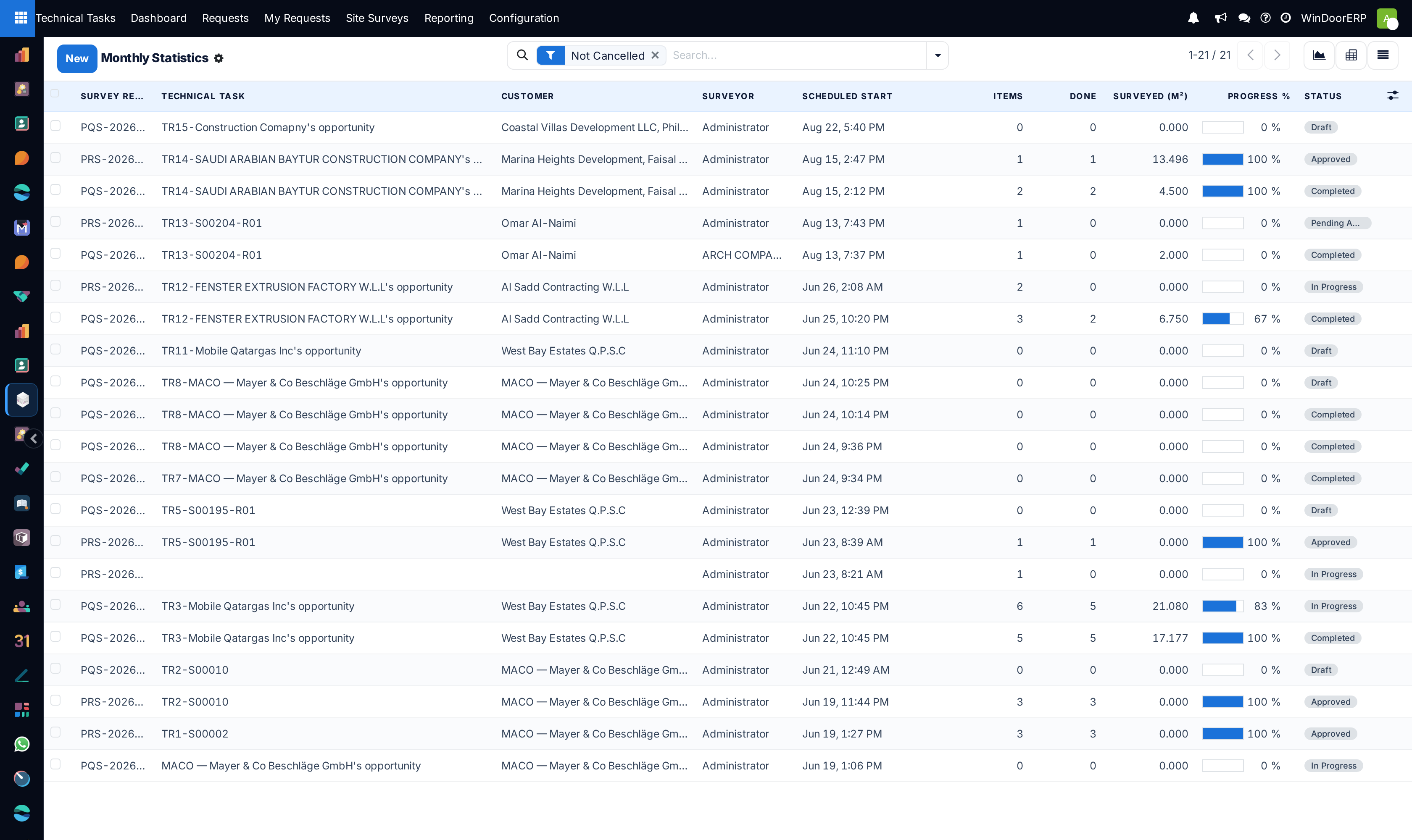This screenshot has width=1412, height=840.
Task: Open the WhatsApp app in sidebar
Action: pyautogui.click(x=21, y=744)
